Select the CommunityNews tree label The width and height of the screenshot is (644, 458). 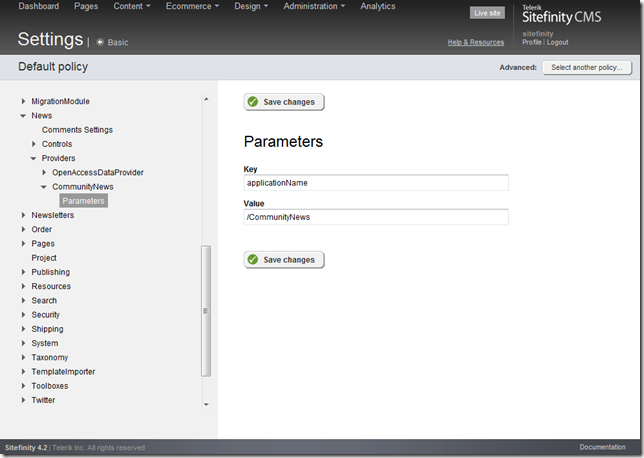83,187
